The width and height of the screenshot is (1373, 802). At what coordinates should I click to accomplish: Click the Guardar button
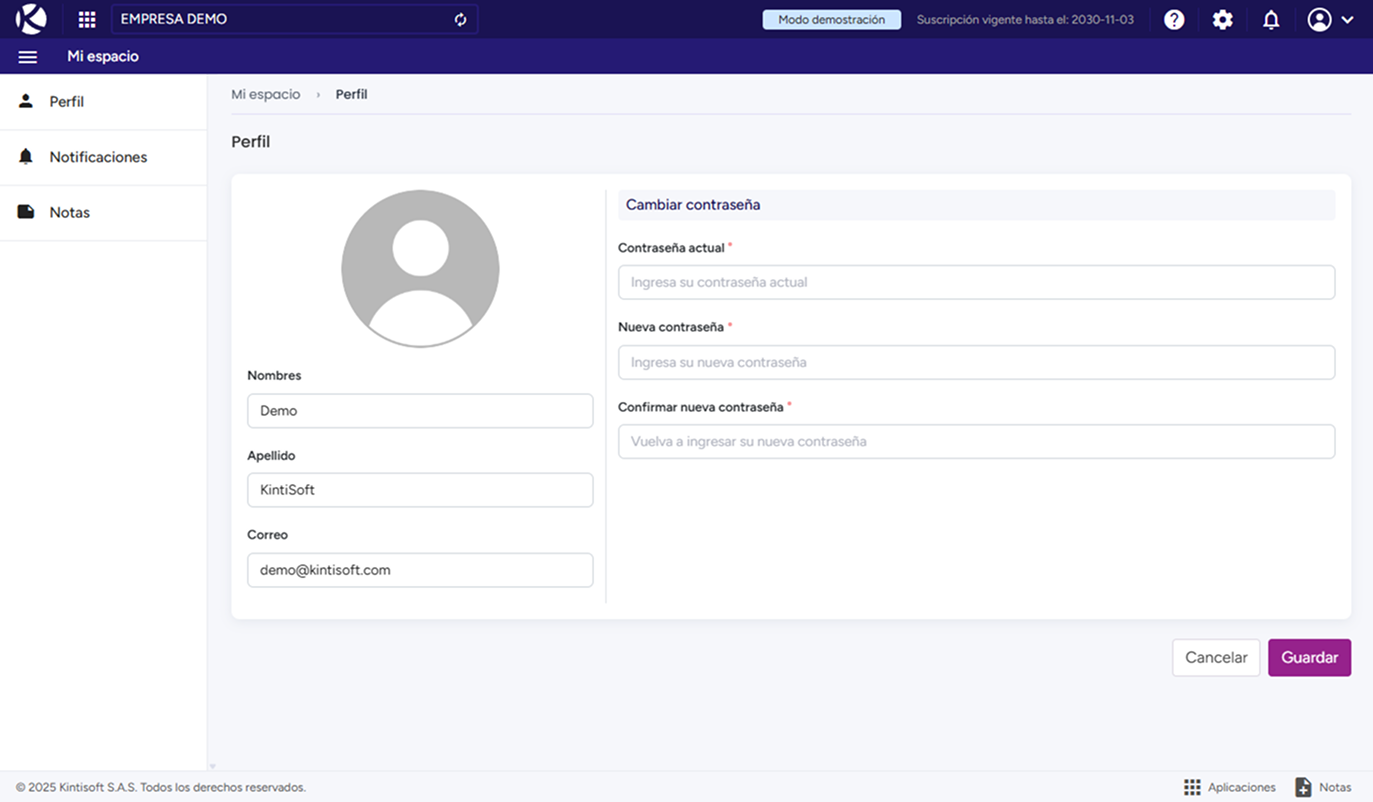pyautogui.click(x=1309, y=657)
